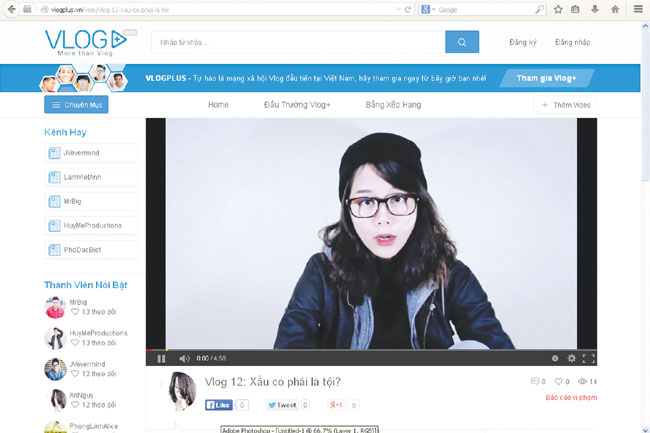Open the Đăng ký sign-up link
This screenshot has height=433, width=650.
(523, 42)
